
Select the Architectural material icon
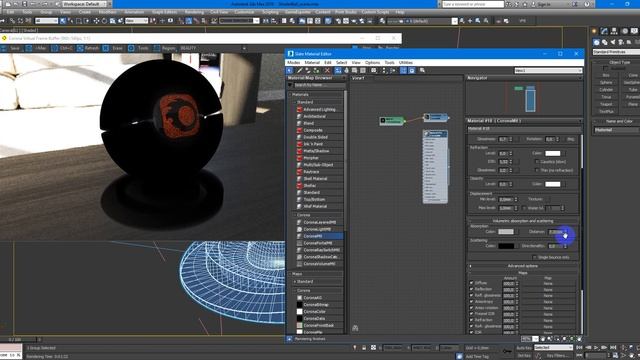(299, 116)
